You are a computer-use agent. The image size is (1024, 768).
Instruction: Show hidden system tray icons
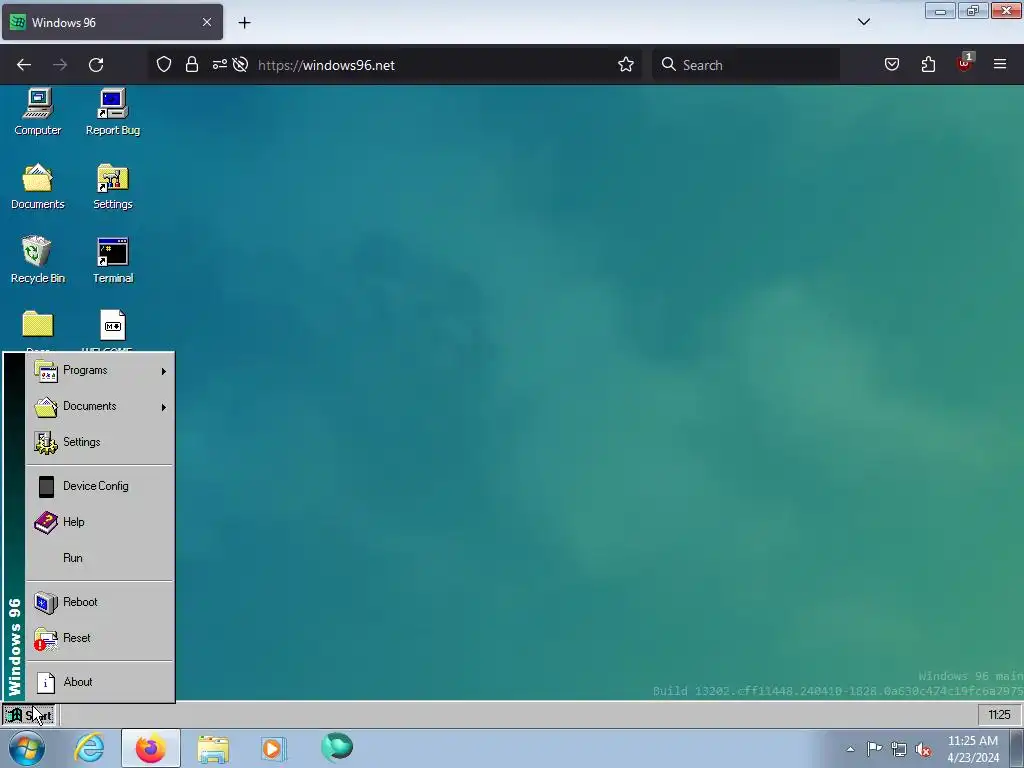(x=850, y=749)
